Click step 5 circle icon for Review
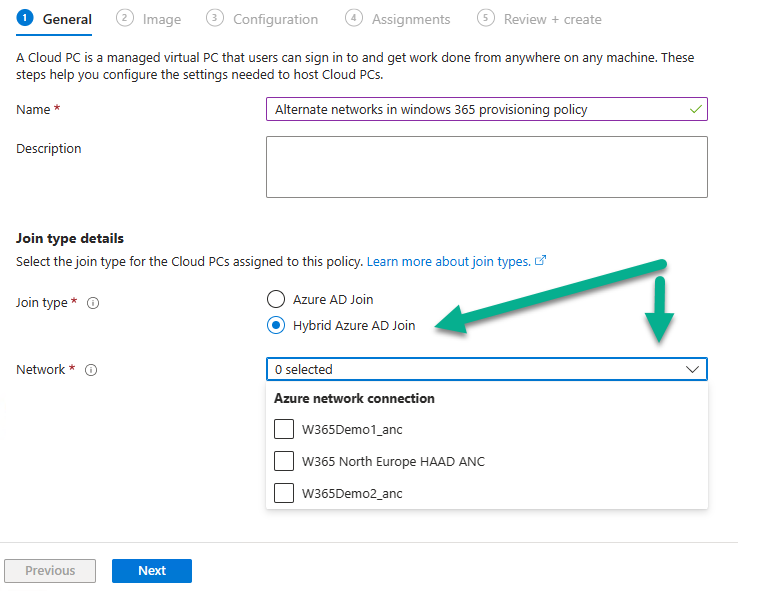This screenshot has width=772, height=591. (x=485, y=18)
